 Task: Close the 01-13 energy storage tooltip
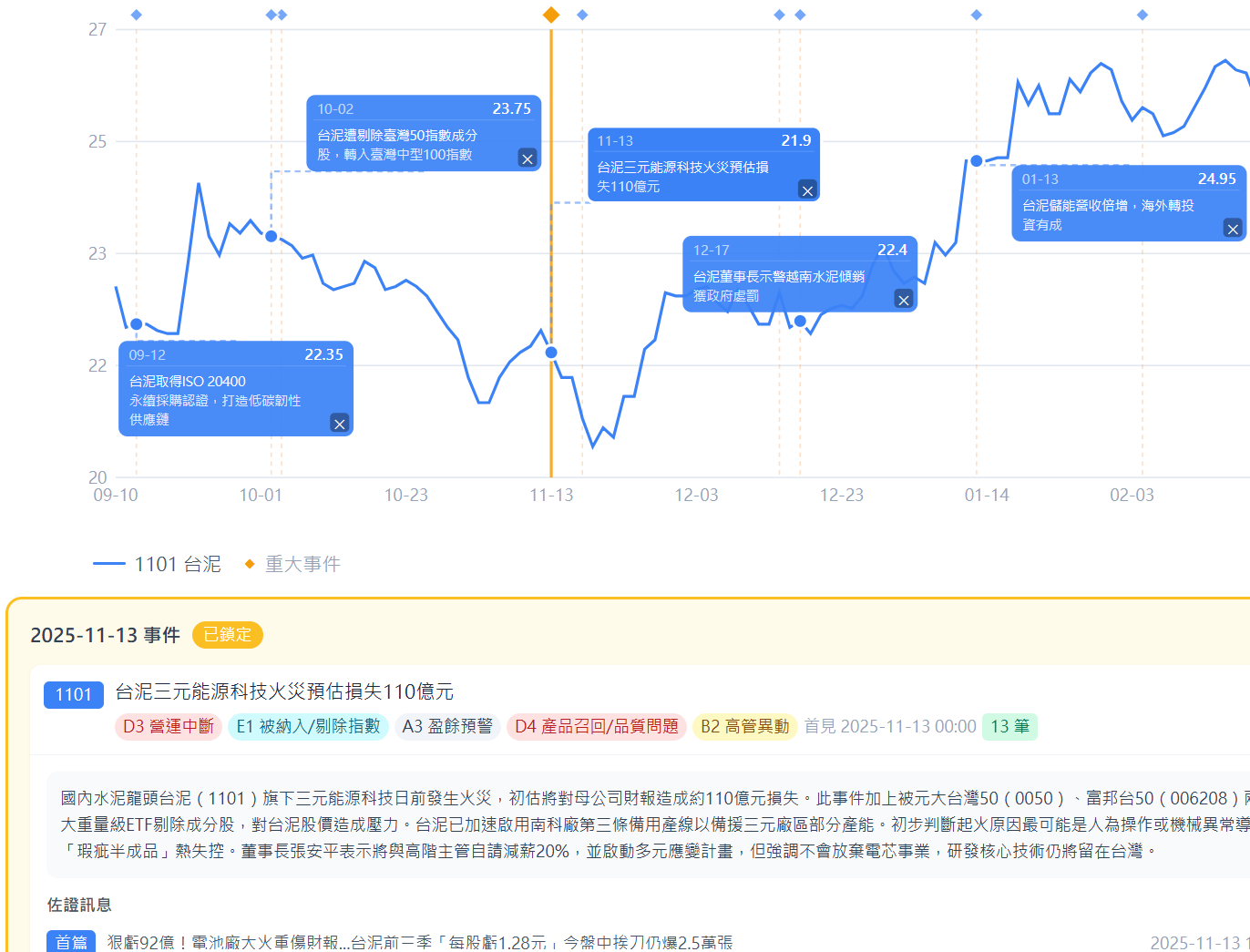[x=1232, y=229]
